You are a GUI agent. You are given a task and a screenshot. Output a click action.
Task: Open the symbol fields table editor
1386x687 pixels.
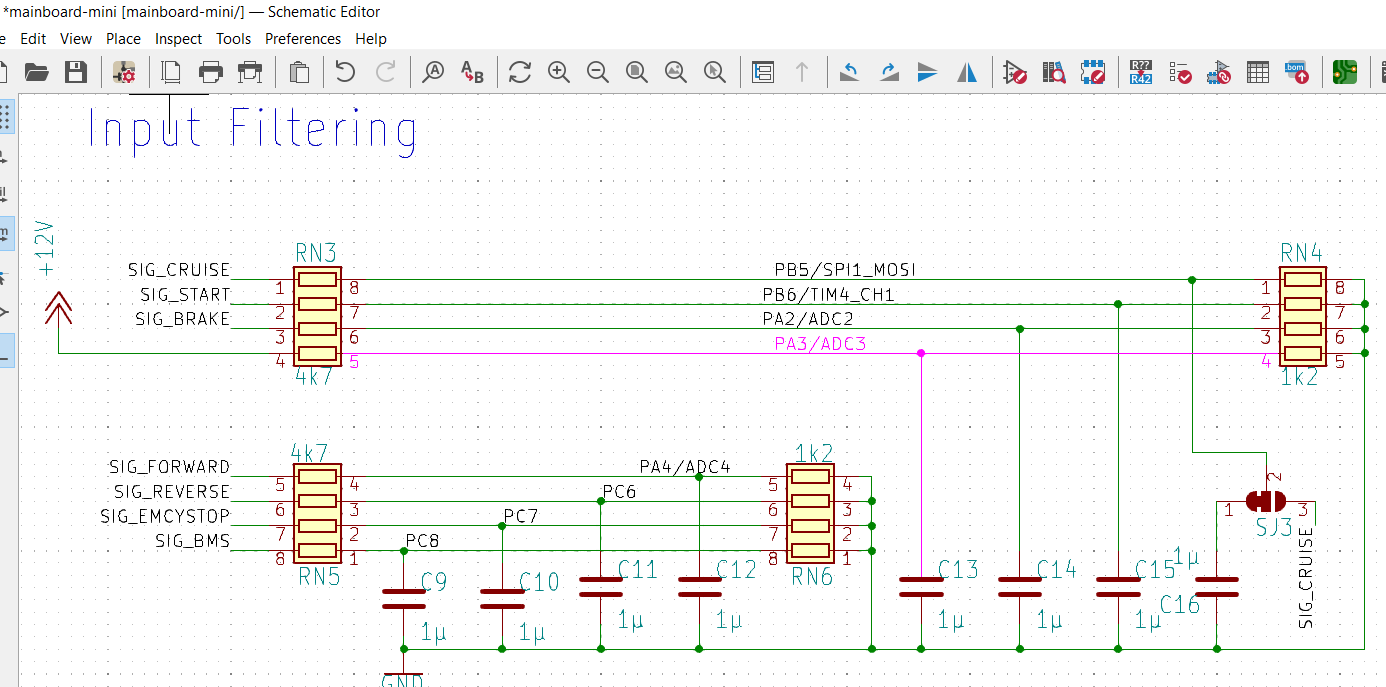click(x=1258, y=72)
